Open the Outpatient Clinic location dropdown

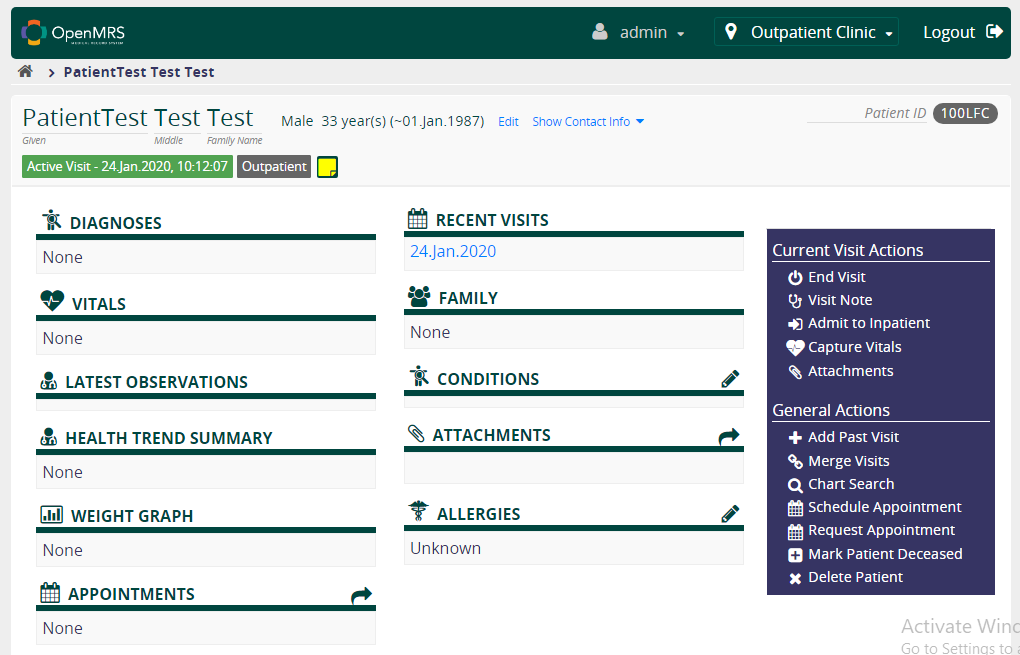point(807,32)
